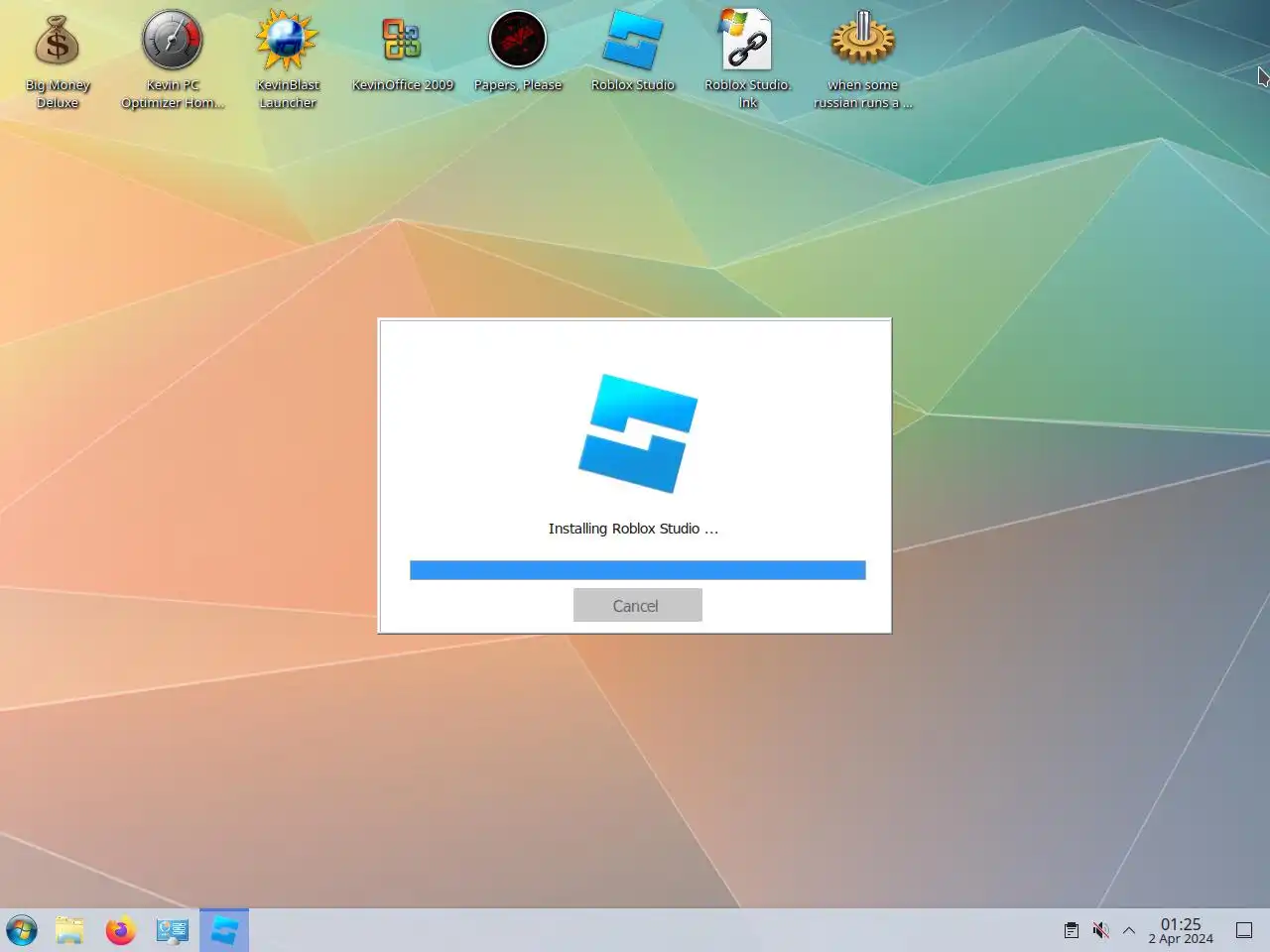Screen dimensions: 1270x952
Task: Click the 'Installing Roblox Studio ...' status text
Action: tap(633, 529)
